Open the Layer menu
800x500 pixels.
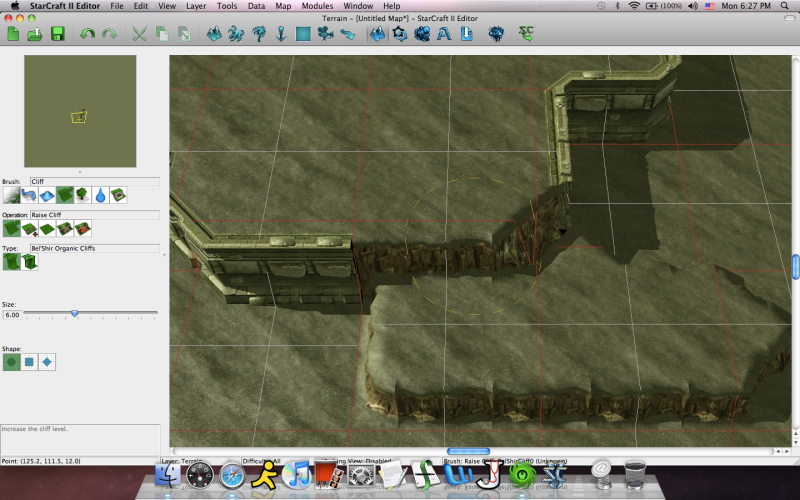point(196,6)
